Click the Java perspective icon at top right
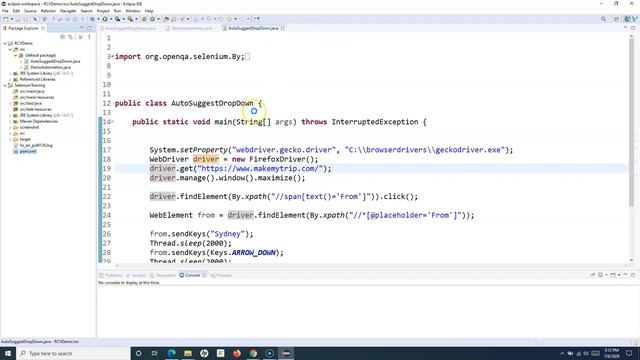The width and height of the screenshot is (640, 360). [x=627, y=19]
